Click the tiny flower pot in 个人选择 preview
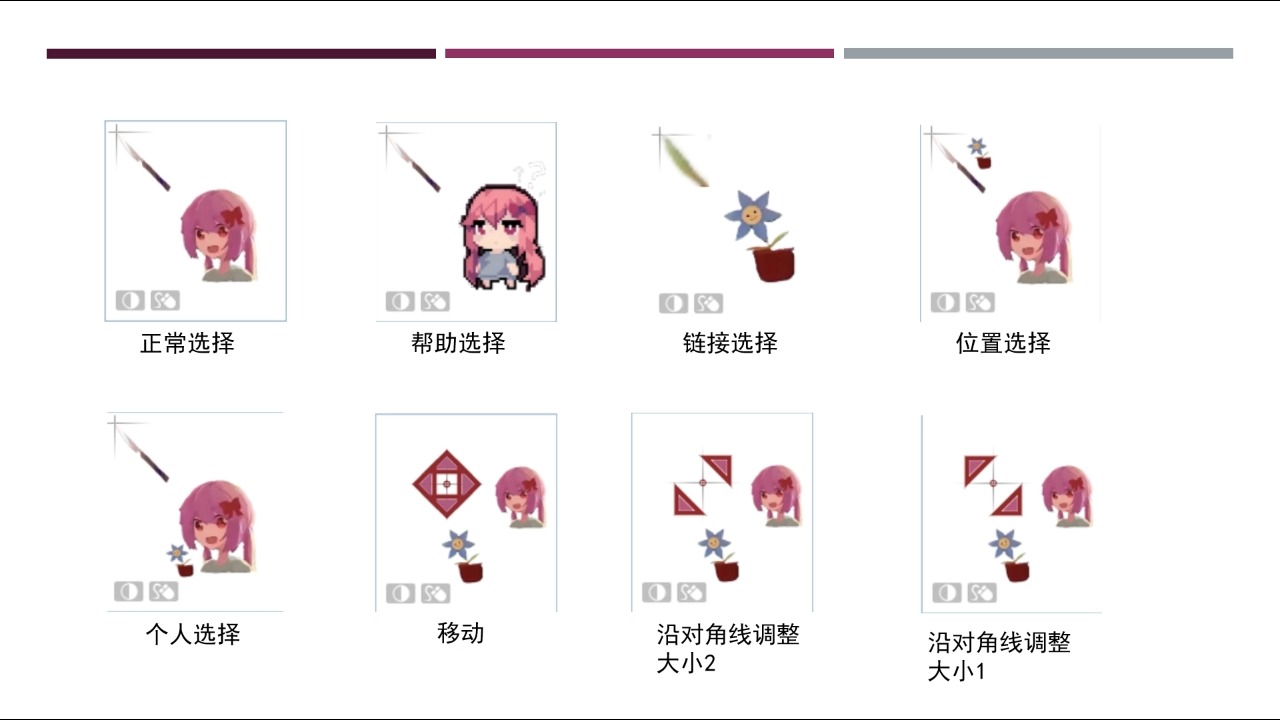 [180, 560]
